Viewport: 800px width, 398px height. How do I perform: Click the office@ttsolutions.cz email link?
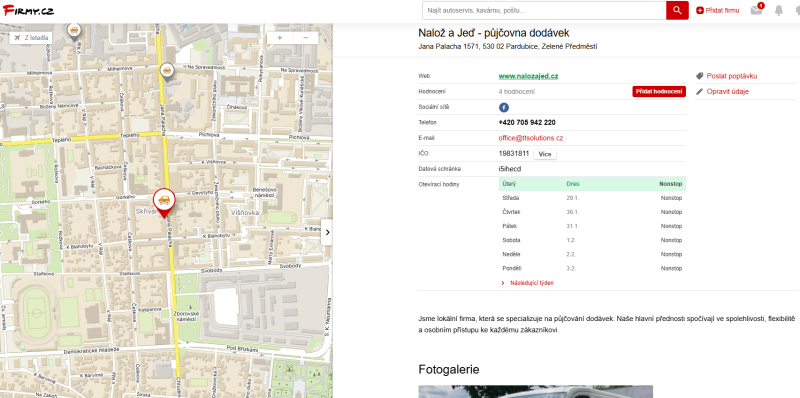pos(531,138)
